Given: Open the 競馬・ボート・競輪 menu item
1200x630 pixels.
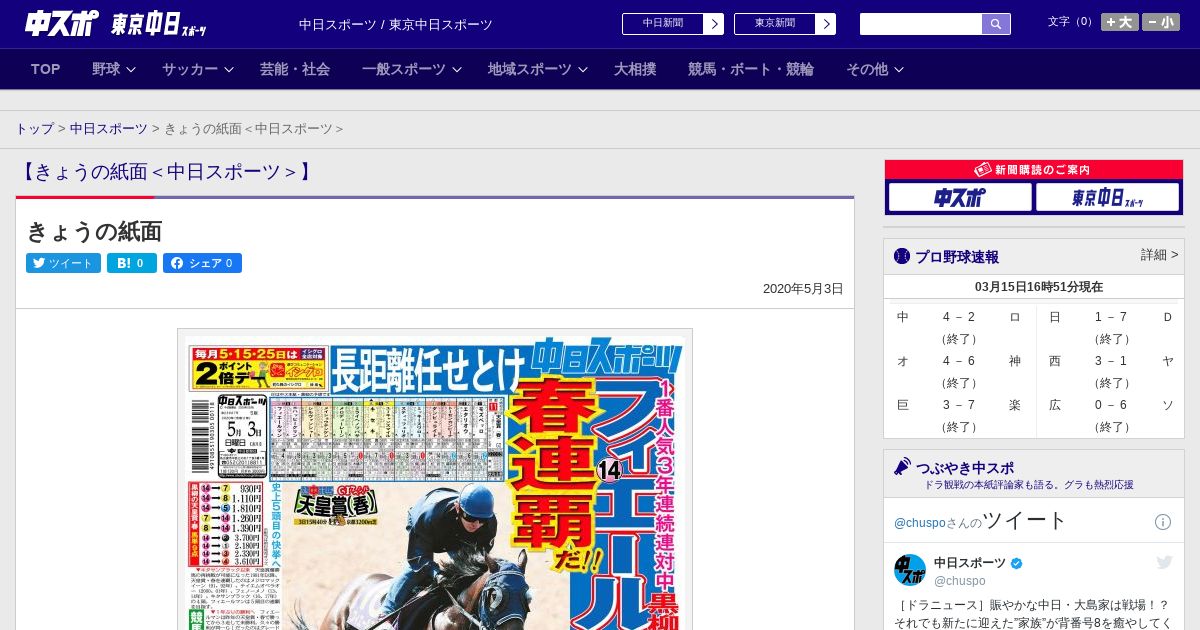Looking at the screenshot, I should click(751, 69).
